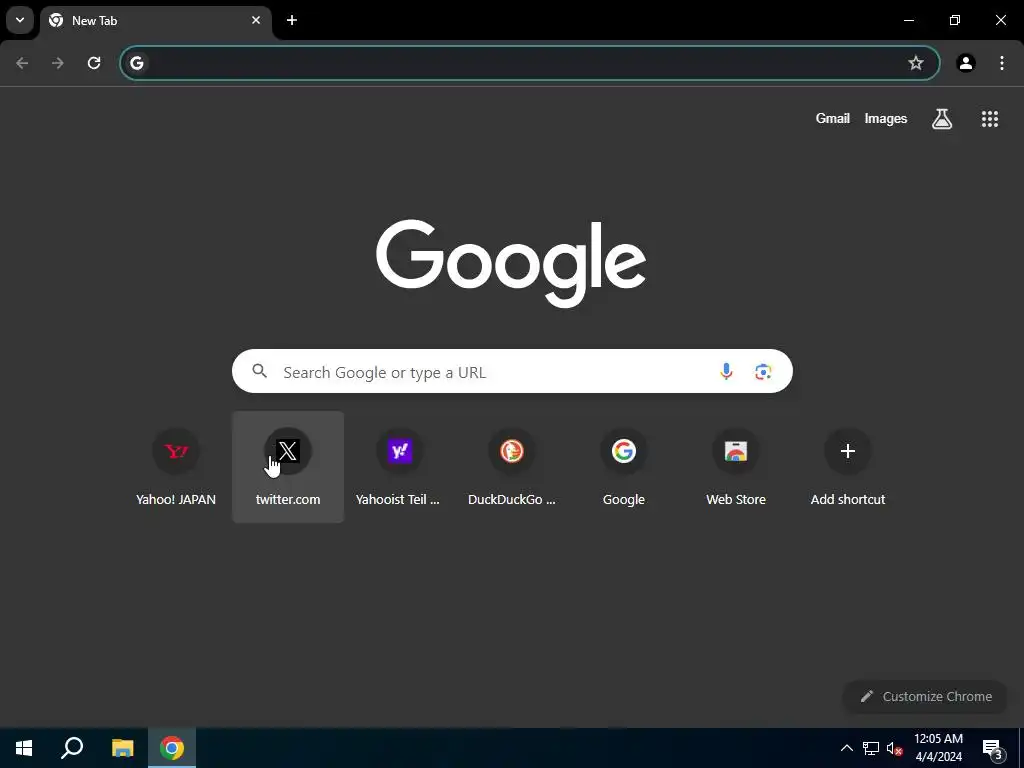Focus the Search Google or type a URL box
This screenshot has height=768, width=1024.
point(512,371)
